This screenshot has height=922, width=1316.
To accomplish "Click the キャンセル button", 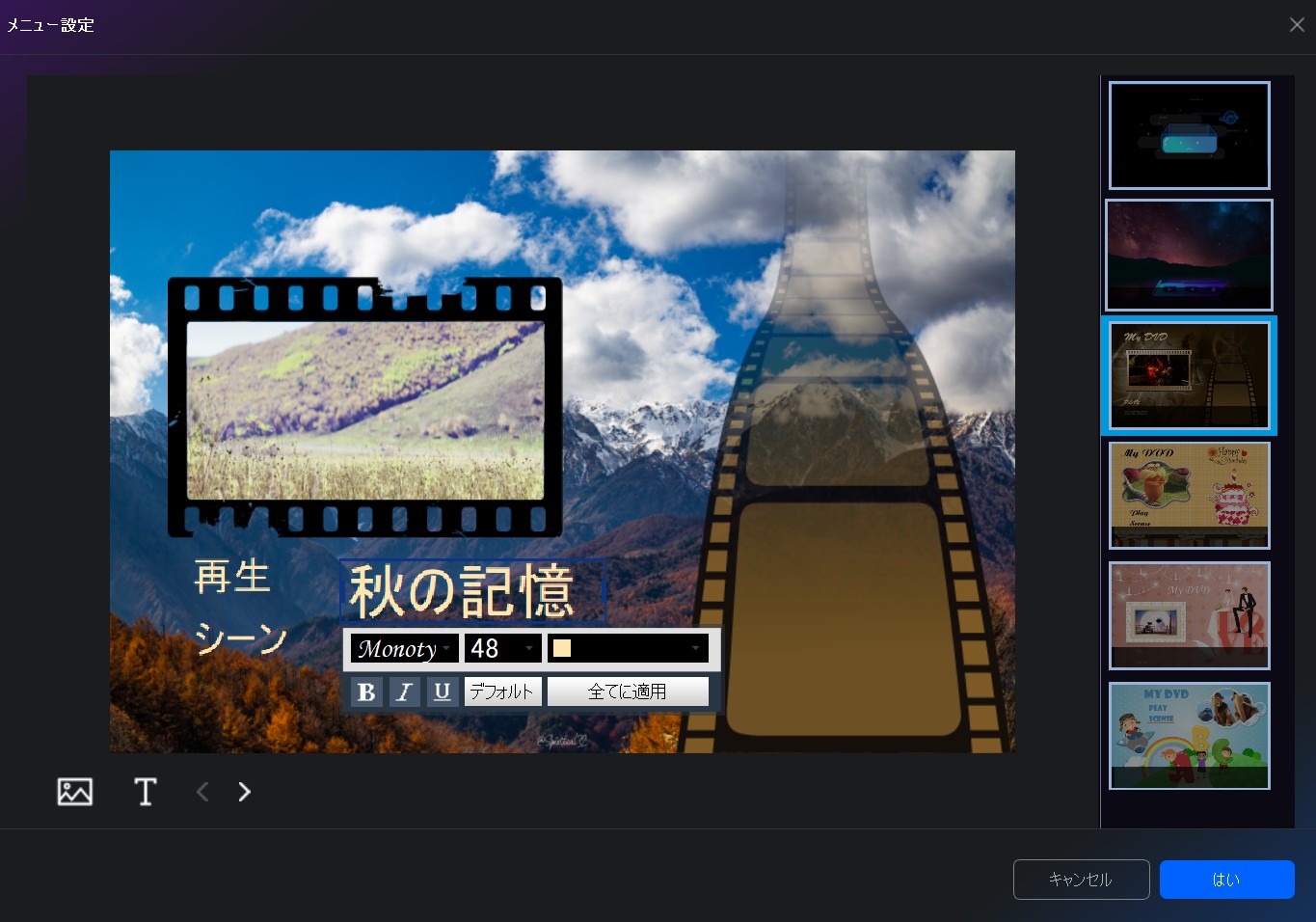I will [1081, 879].
